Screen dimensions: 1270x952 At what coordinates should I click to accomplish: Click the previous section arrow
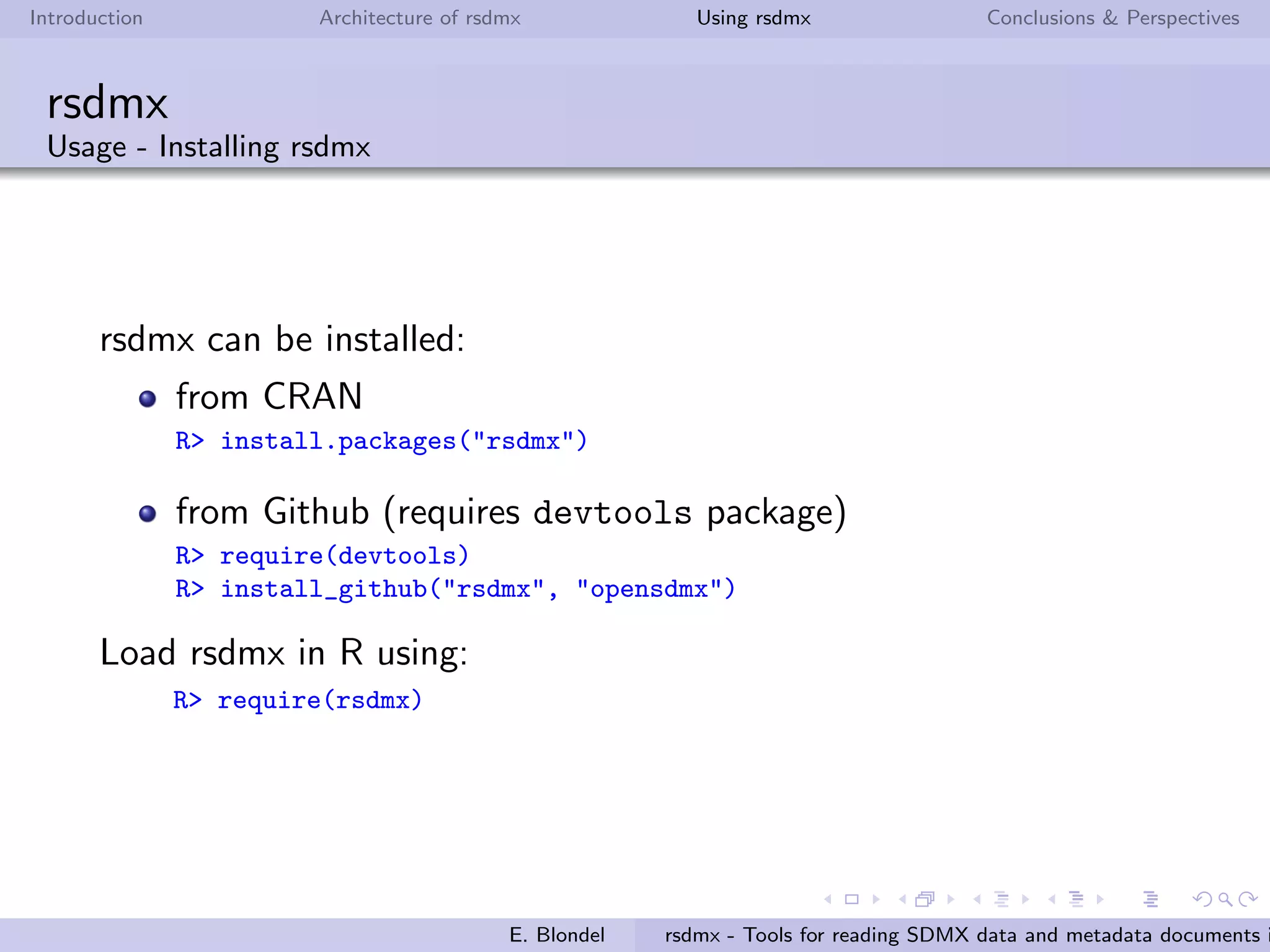(x=1052, y=899)
